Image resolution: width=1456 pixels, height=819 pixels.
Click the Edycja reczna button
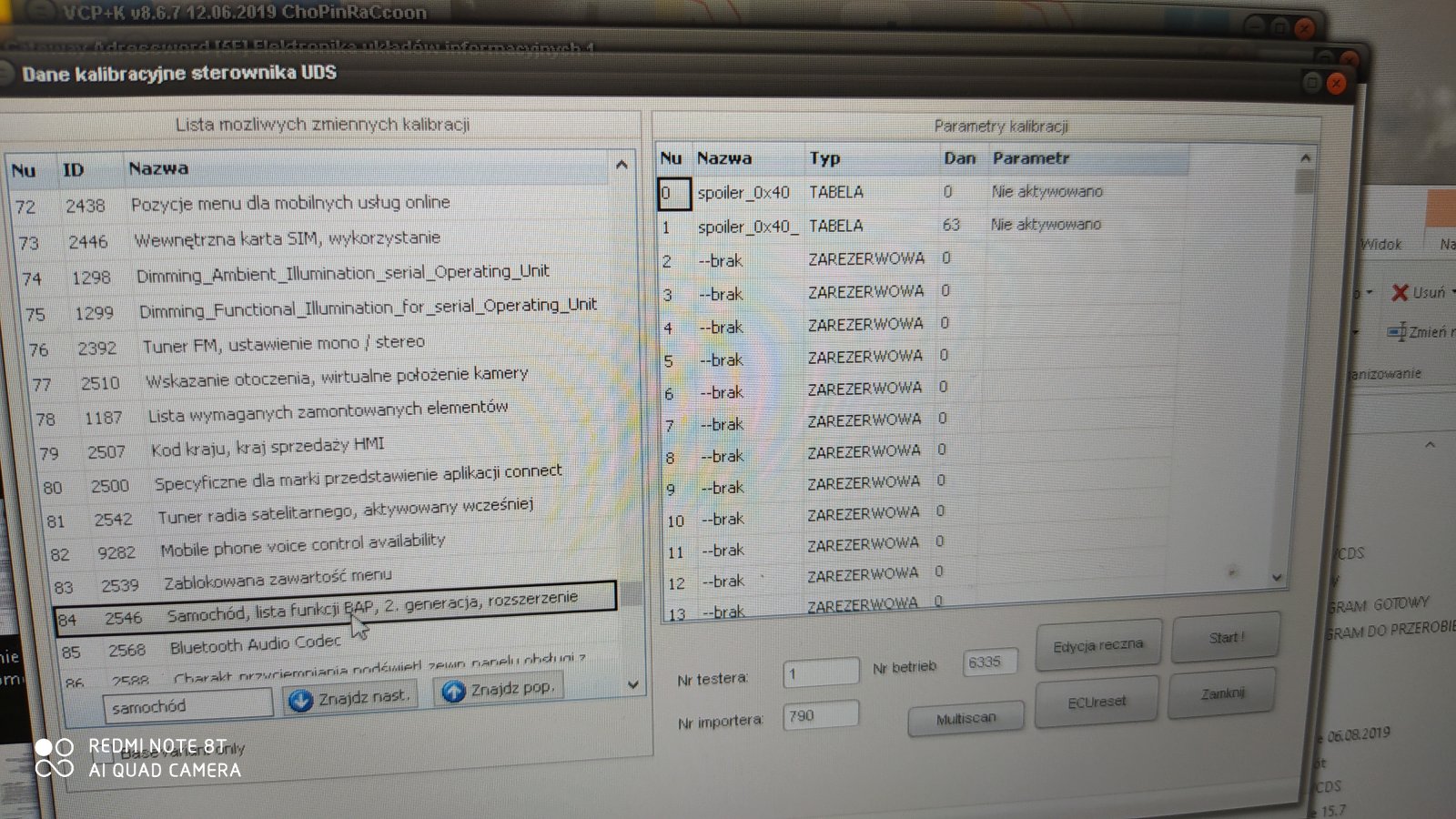[x=1098, y=645]
